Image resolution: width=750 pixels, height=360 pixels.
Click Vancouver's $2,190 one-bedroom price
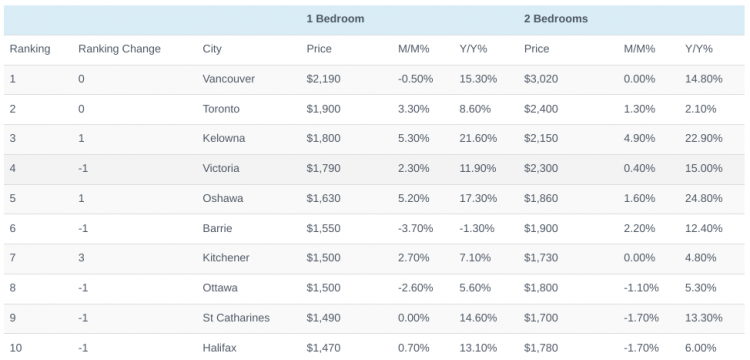coord(323,79)
